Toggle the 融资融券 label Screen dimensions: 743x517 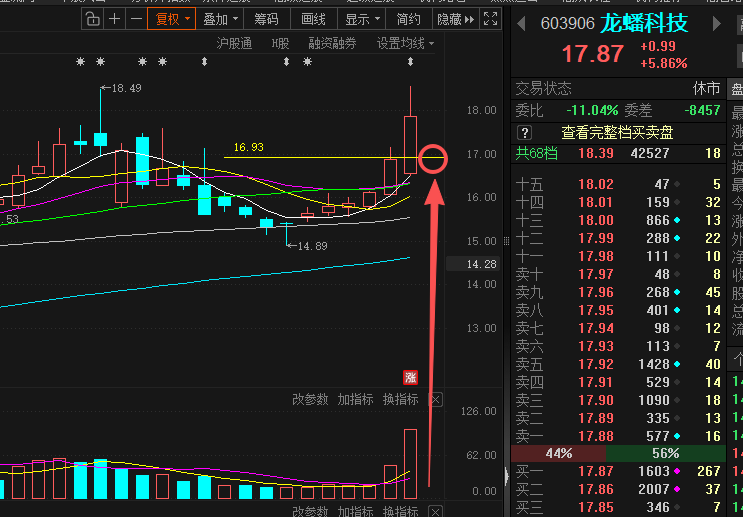pyautogui.click(x=332, y=44)
